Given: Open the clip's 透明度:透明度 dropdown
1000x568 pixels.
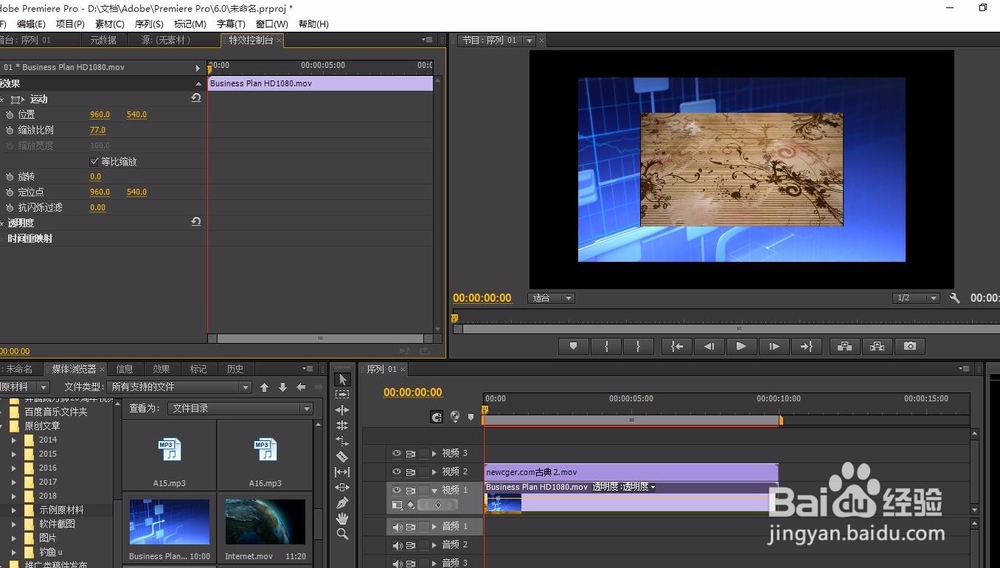Looking at the screenshot, I should [x=624, y=487].
